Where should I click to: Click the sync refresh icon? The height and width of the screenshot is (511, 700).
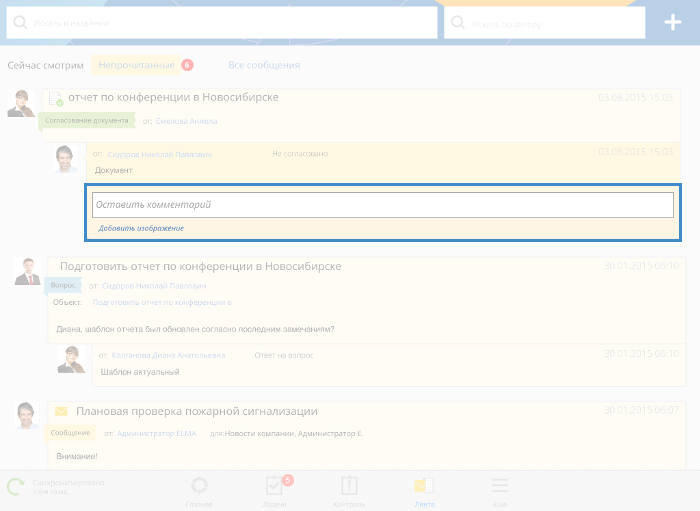16,486
